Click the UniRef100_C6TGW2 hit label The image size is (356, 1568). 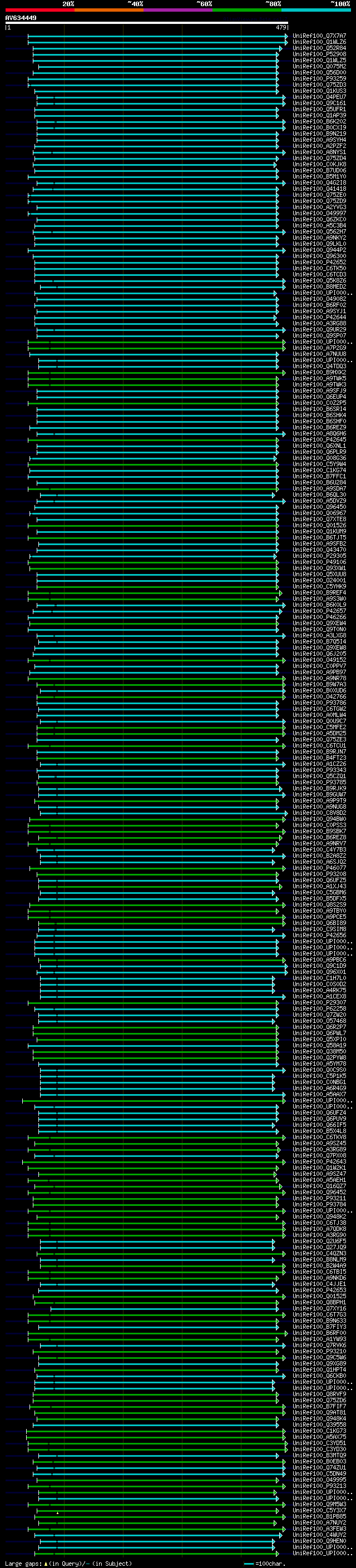point(319,709)
